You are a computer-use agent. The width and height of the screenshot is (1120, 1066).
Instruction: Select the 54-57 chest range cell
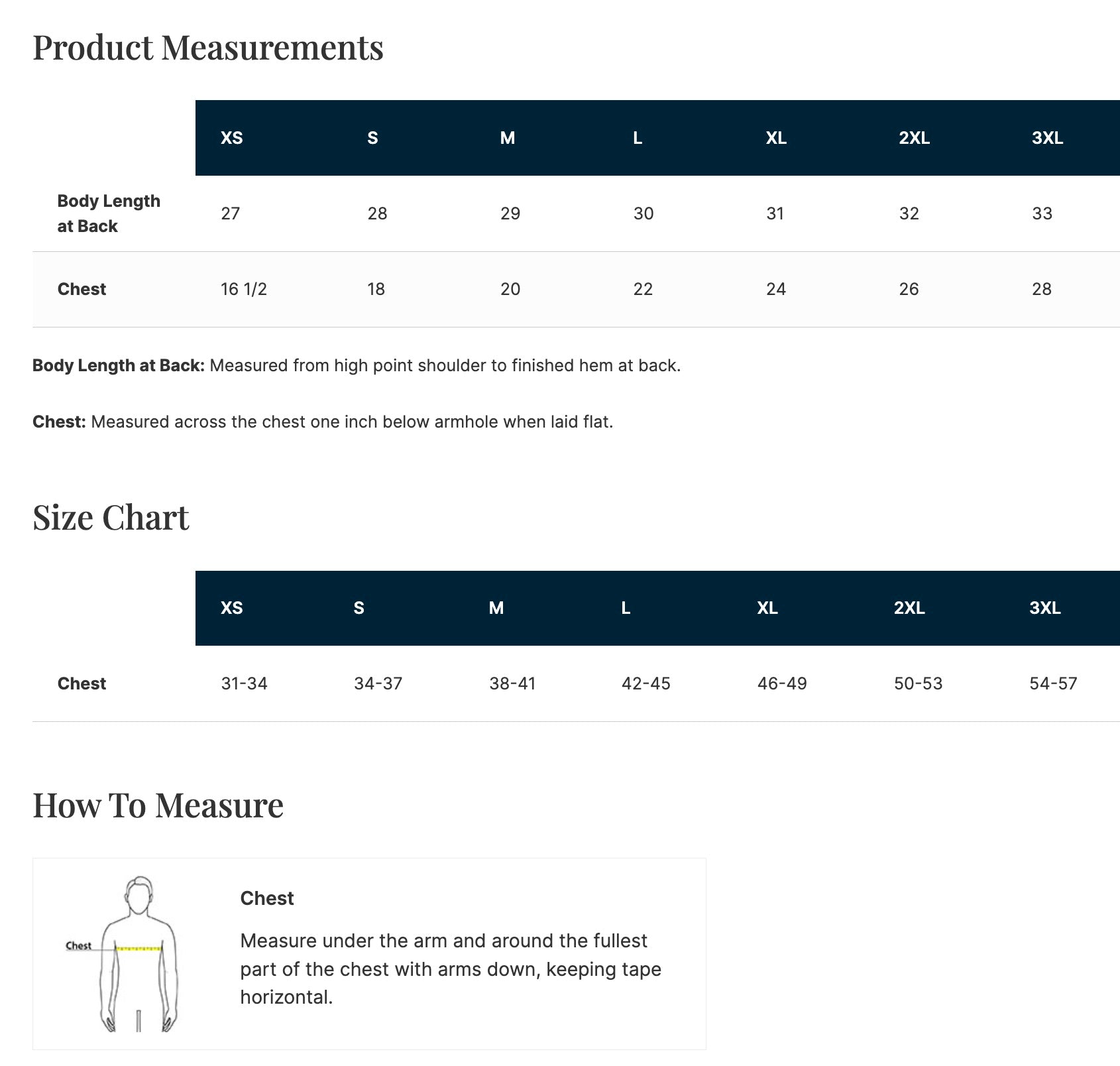tap(1053, 683)
